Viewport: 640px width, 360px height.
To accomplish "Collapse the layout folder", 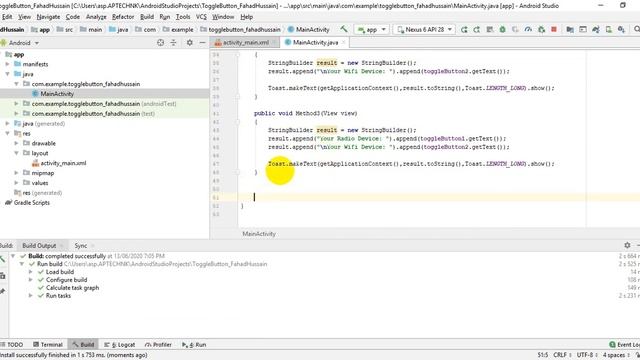I will [x=16, y=153].
